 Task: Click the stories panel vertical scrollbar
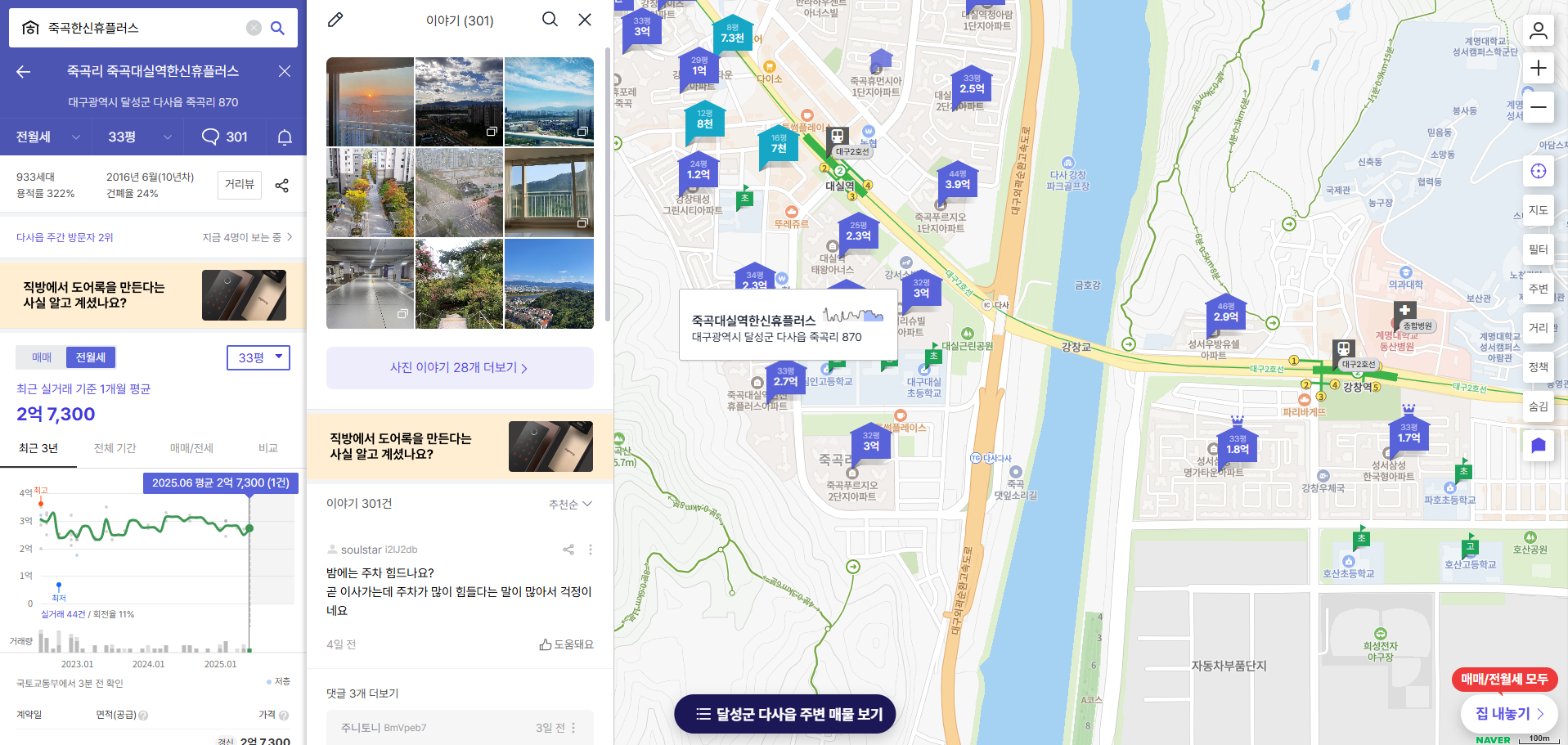[x=608, y=184]
